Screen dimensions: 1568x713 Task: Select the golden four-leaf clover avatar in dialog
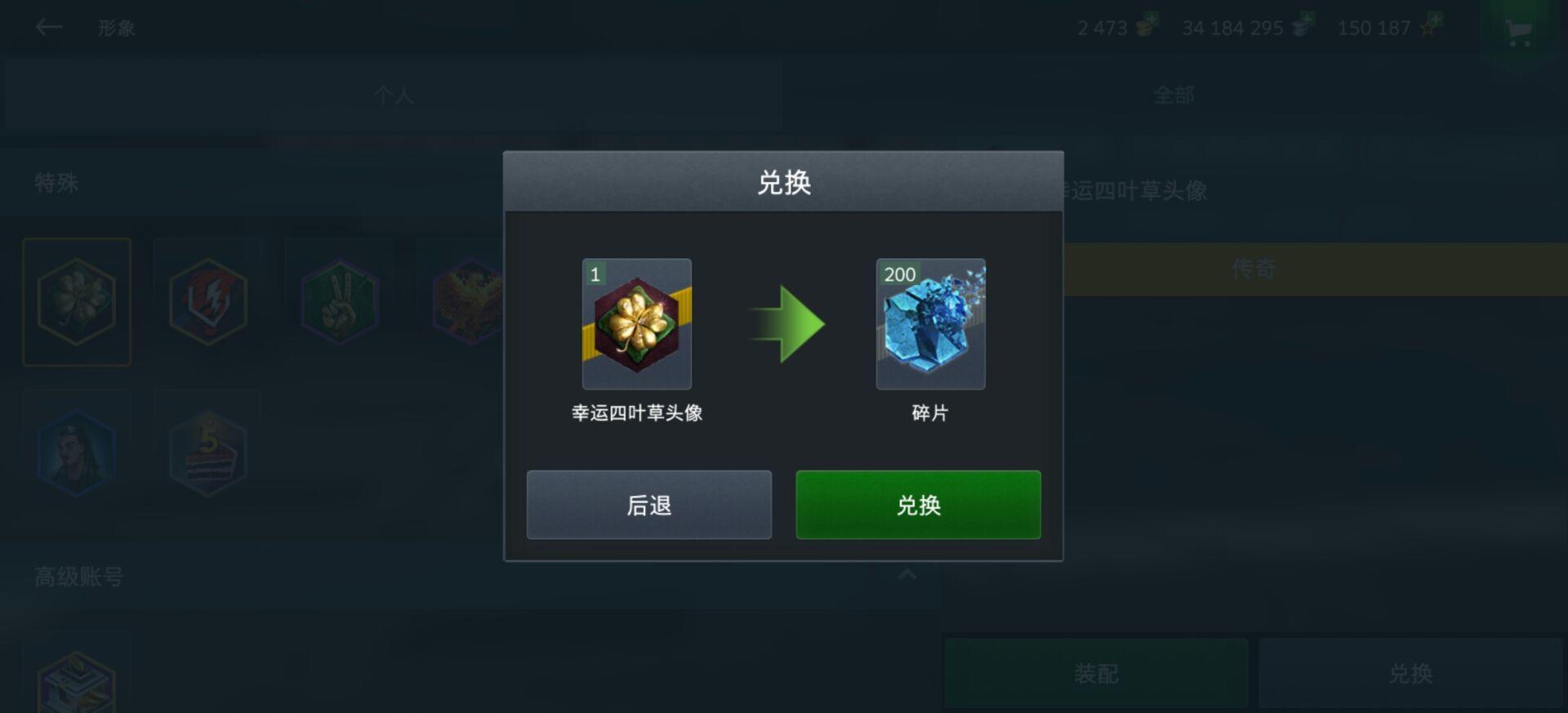[637, 324]
